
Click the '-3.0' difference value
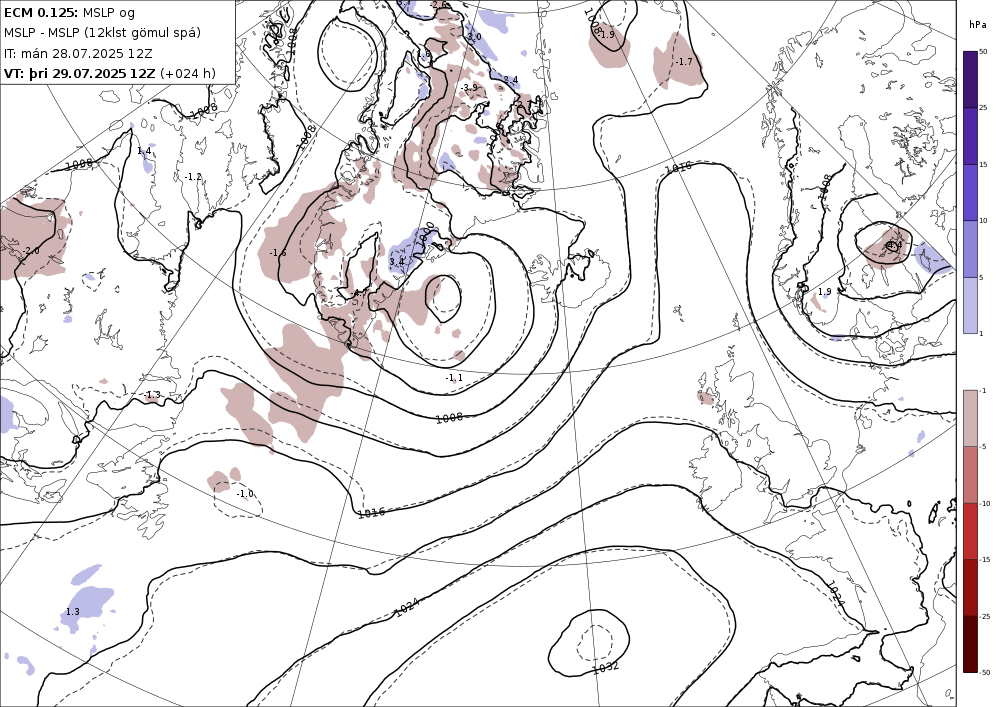tap(473, 37)
